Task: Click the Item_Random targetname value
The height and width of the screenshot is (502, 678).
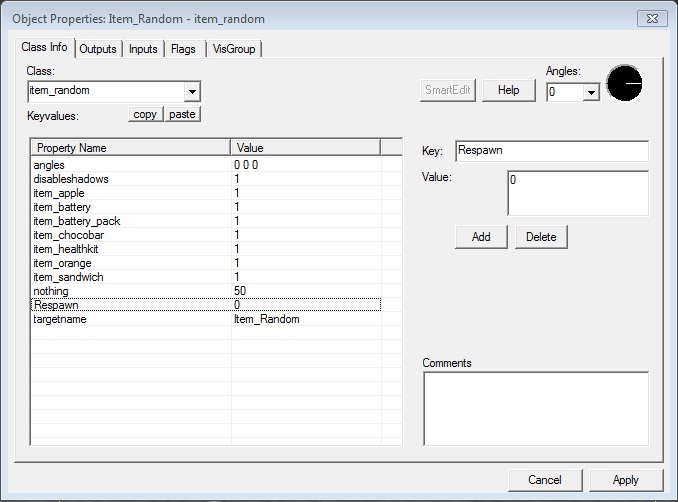Action: coord(267,319)
